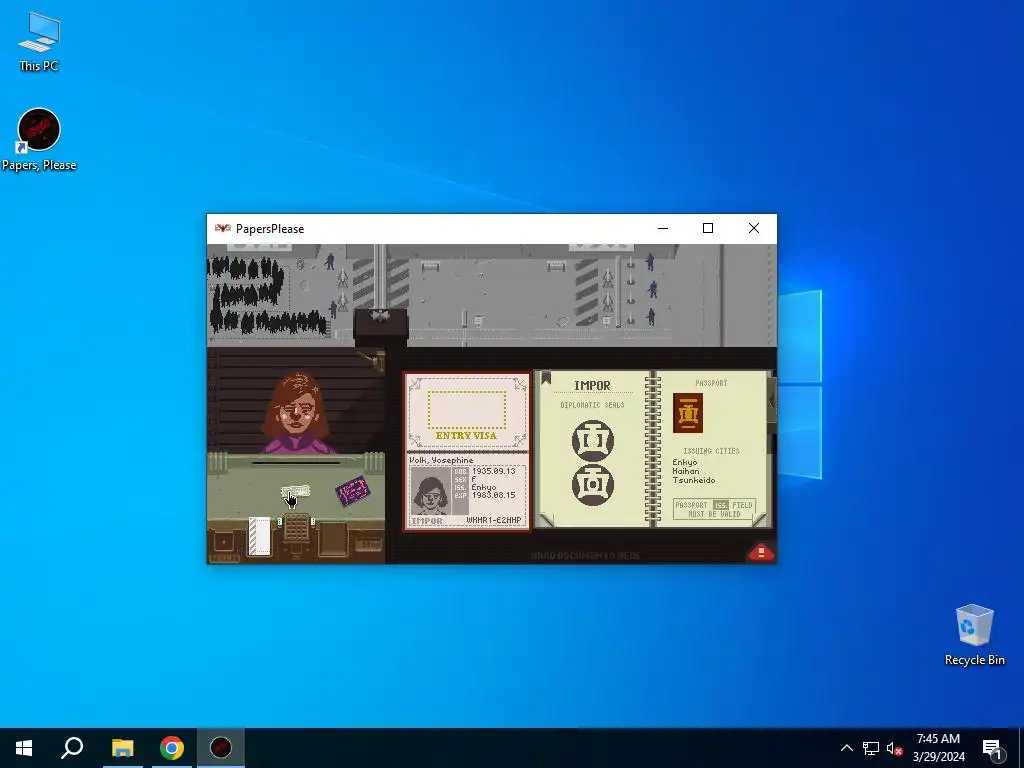The width and height of the screenshot is (1024, 768).
Task: Click the IMPOR heading in the rulebook
Action: 592,386
